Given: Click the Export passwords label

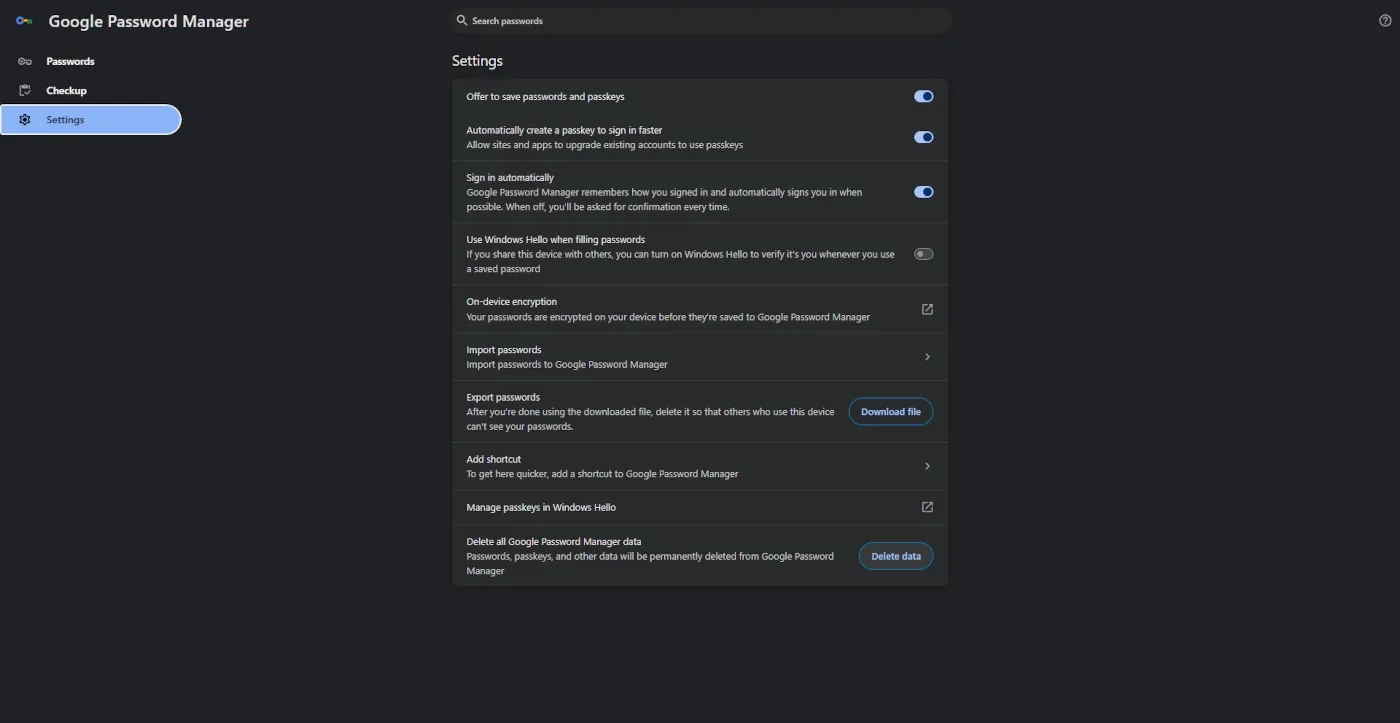Looking at the screenshot, I should 503,397.
